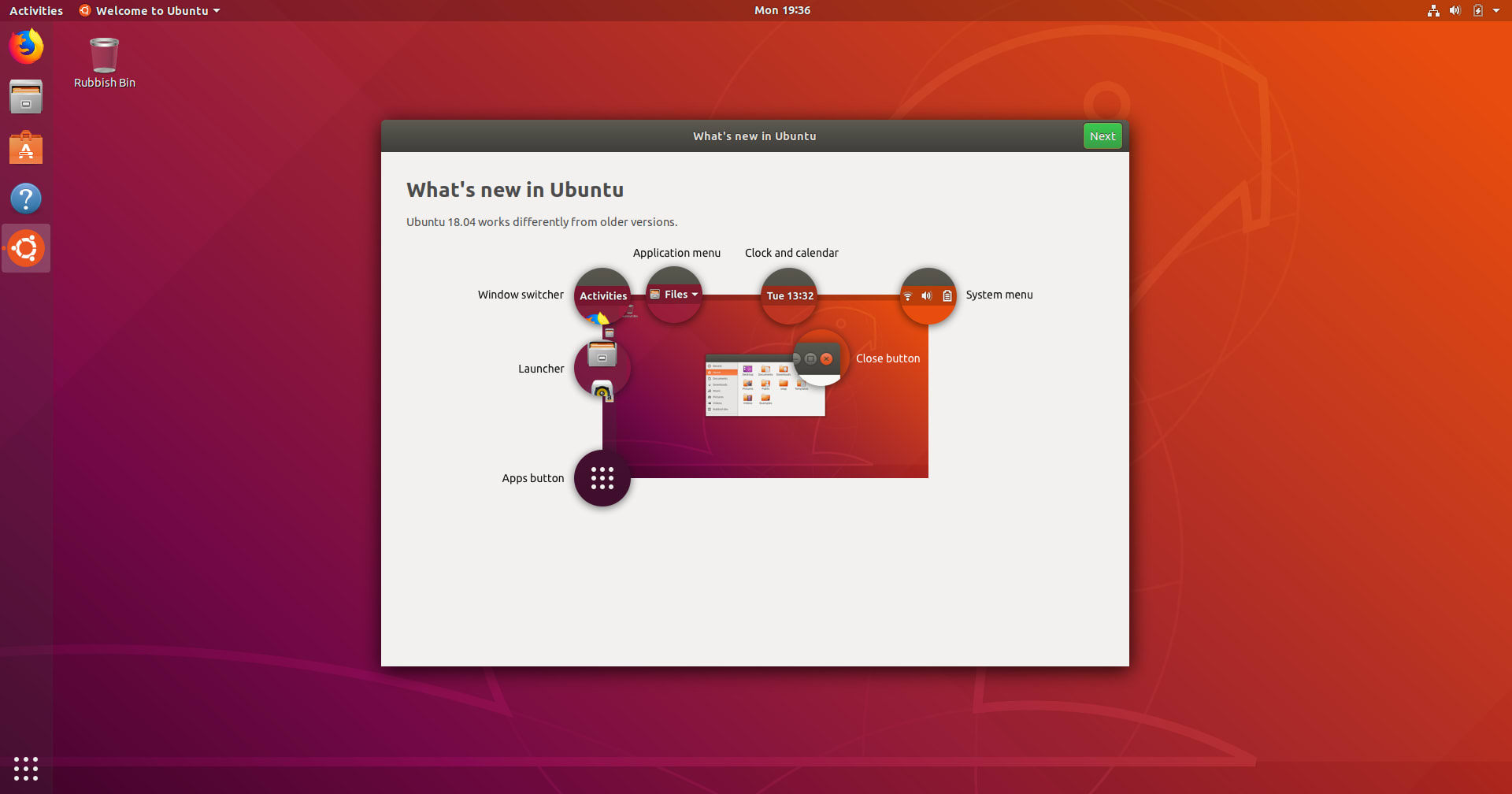Viewport: 1512px width, 794px height.
Task: Open Firefox from the dock
Action: click(x=26, y=46)
